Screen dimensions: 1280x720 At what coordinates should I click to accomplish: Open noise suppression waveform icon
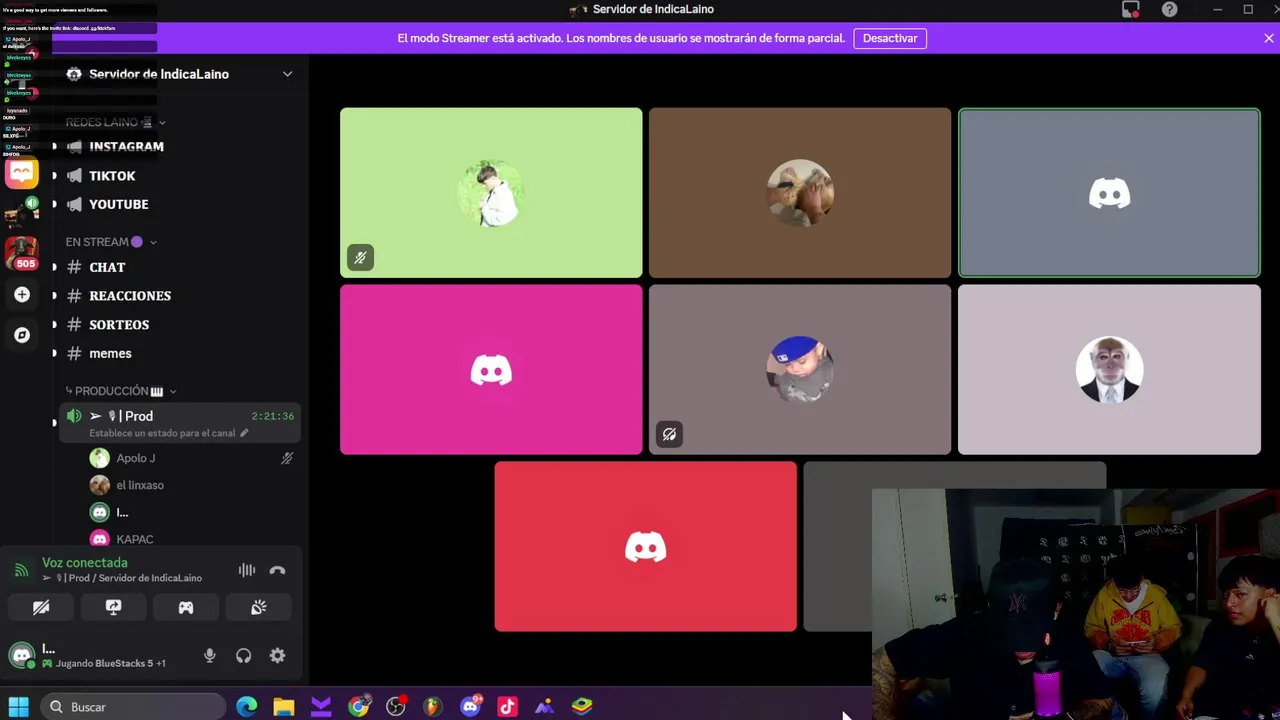(x=246, y=570)
